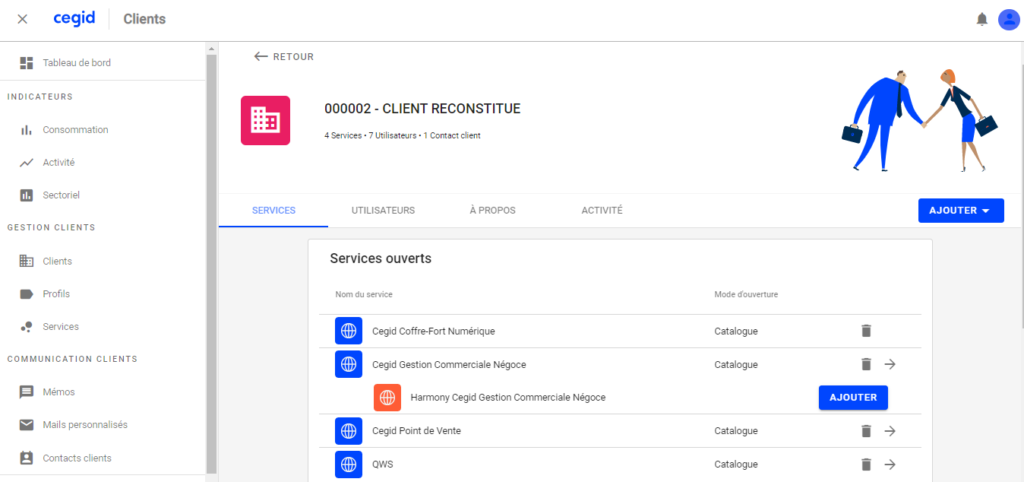
Task: Click the Cegid Point de Vente service name
Action: [x=417, y=431]
